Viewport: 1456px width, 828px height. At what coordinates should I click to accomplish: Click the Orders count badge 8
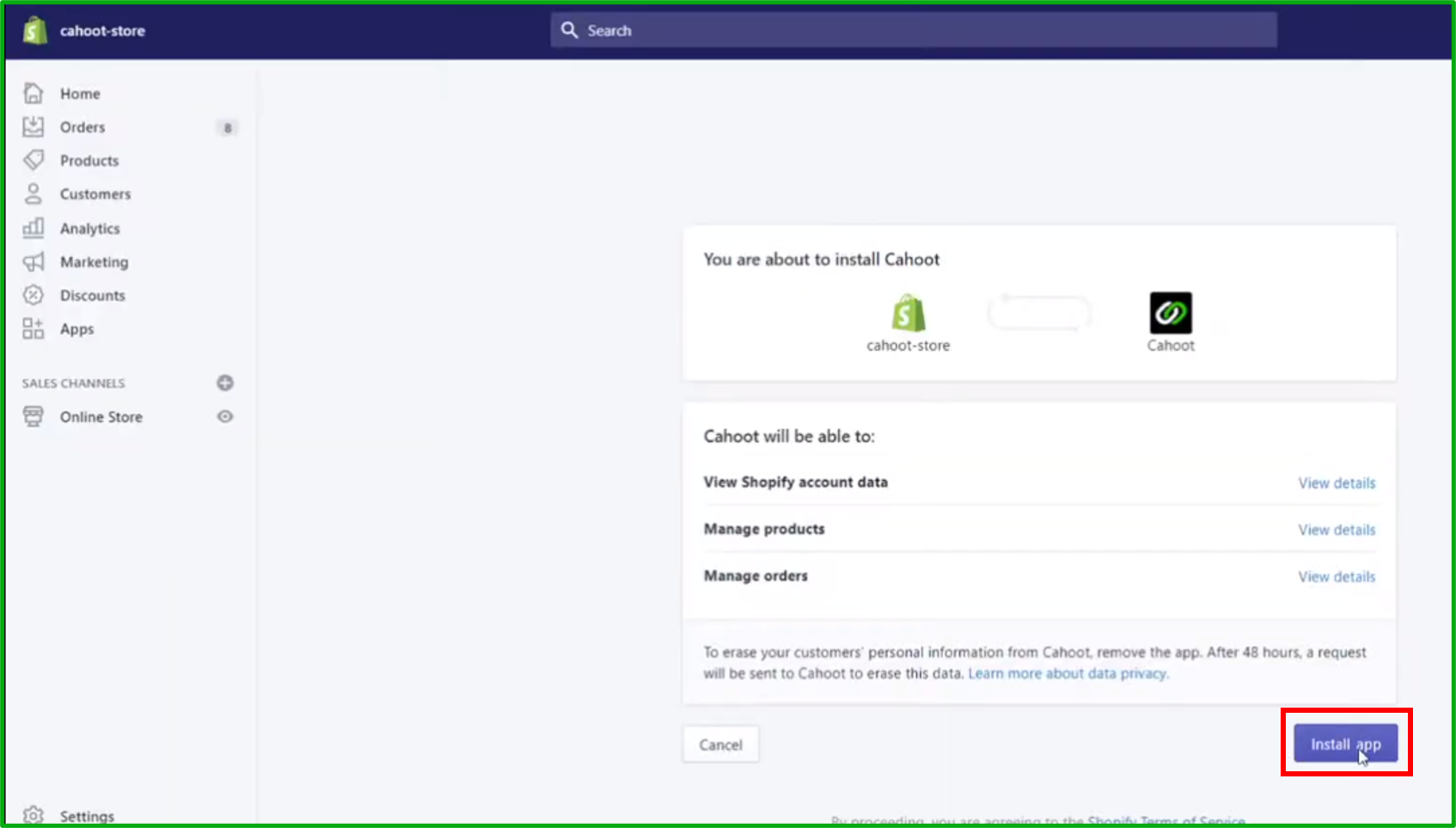point(227,127)
